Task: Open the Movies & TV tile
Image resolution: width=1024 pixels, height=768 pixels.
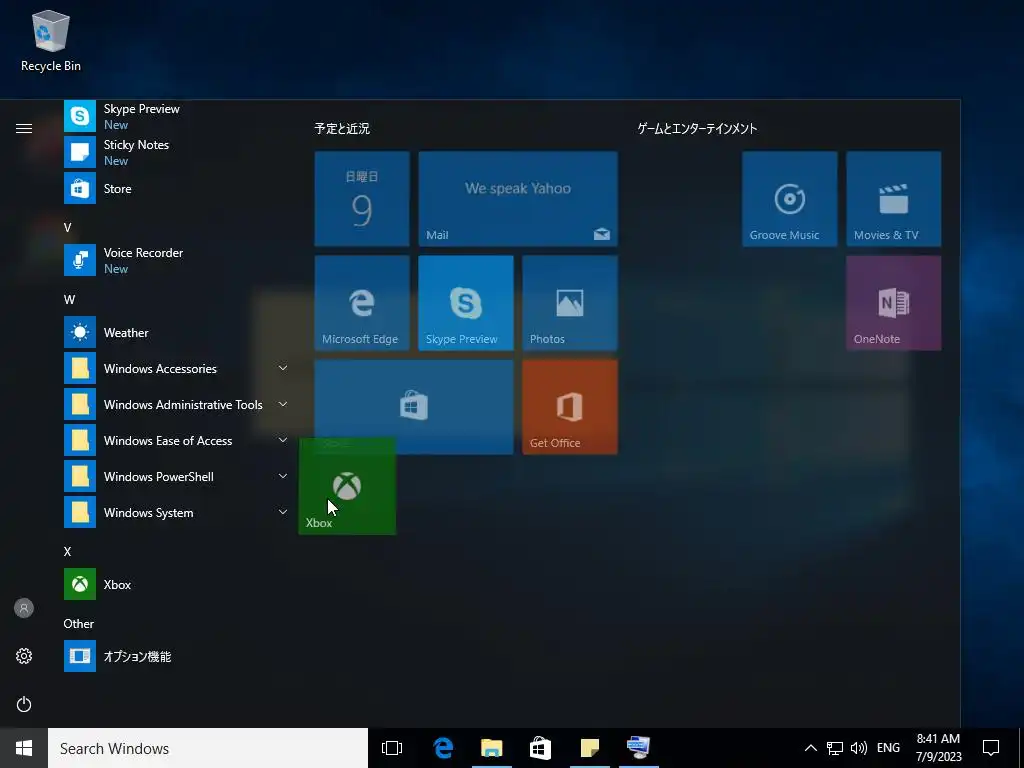Action: coord(893,199)
